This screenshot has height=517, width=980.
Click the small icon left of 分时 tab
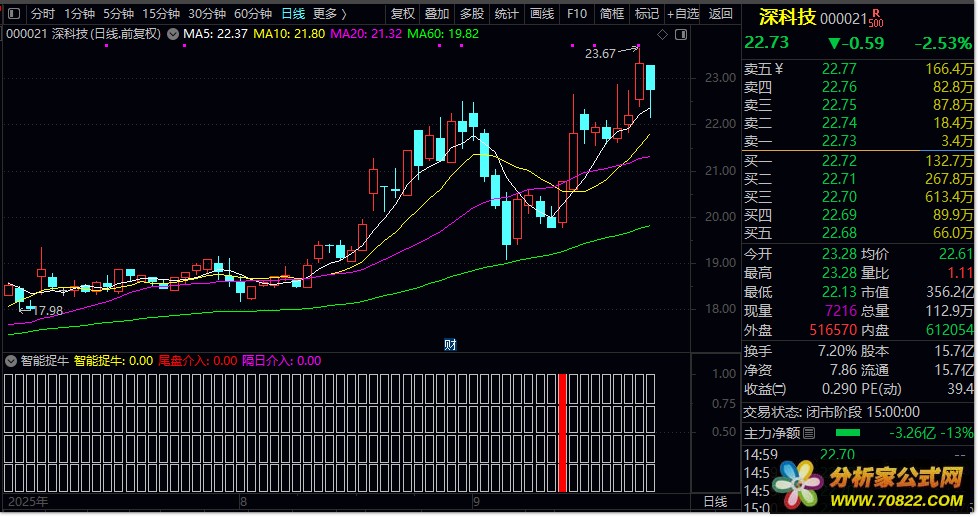tap(14, 14)
